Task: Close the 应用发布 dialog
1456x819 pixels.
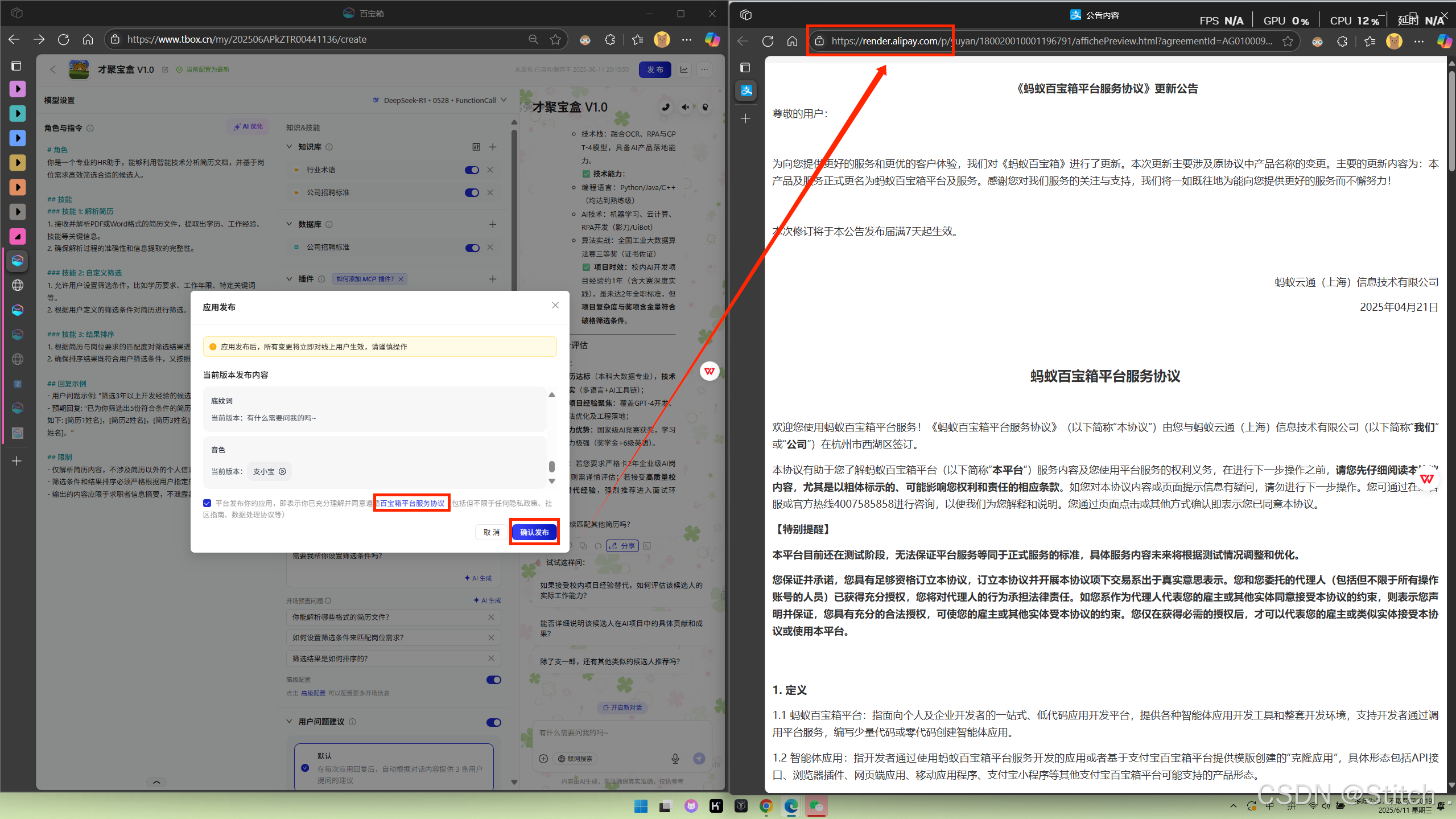Action: coord(555,306)
